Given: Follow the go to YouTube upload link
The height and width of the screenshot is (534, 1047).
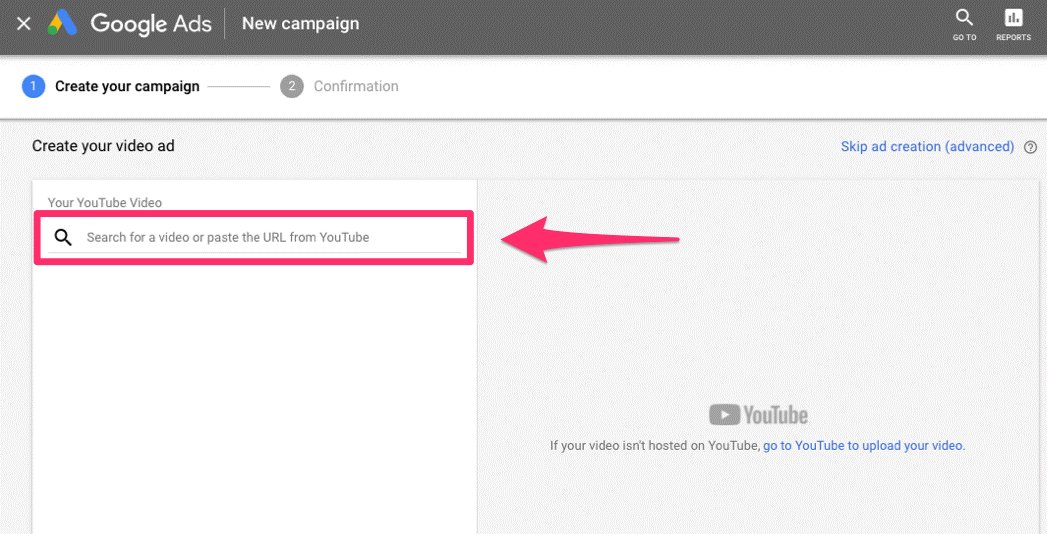Looking at the screenshot, I should tap(863, 446).
